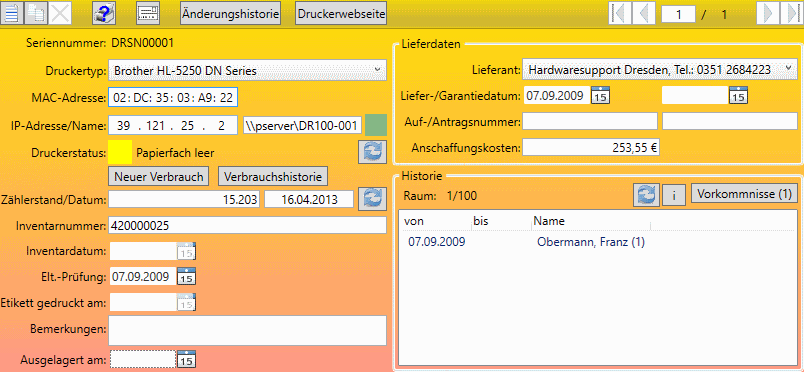The width and height of the screenshot is (804, 372).
Task: Open the Etikett gedruckt am calendar
Action: [x=186, y=303]
